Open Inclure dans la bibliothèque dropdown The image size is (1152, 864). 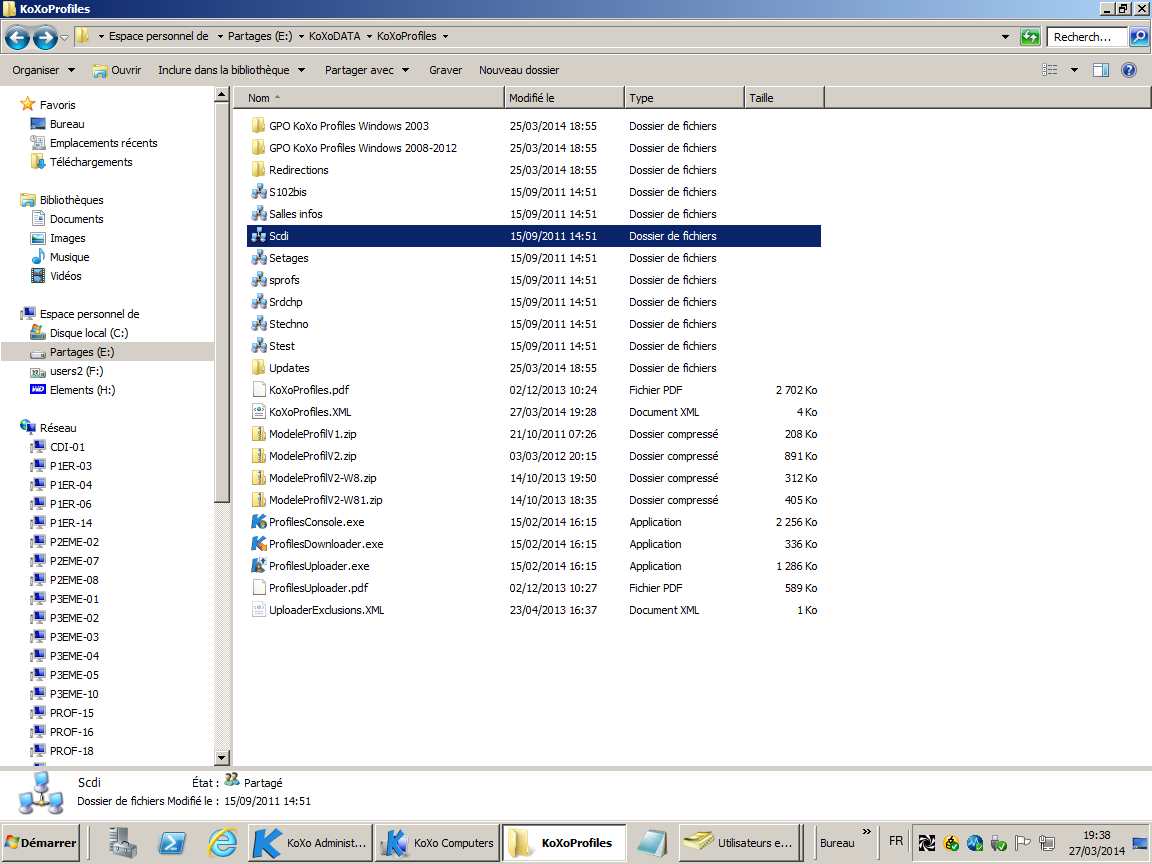(232, 70)
